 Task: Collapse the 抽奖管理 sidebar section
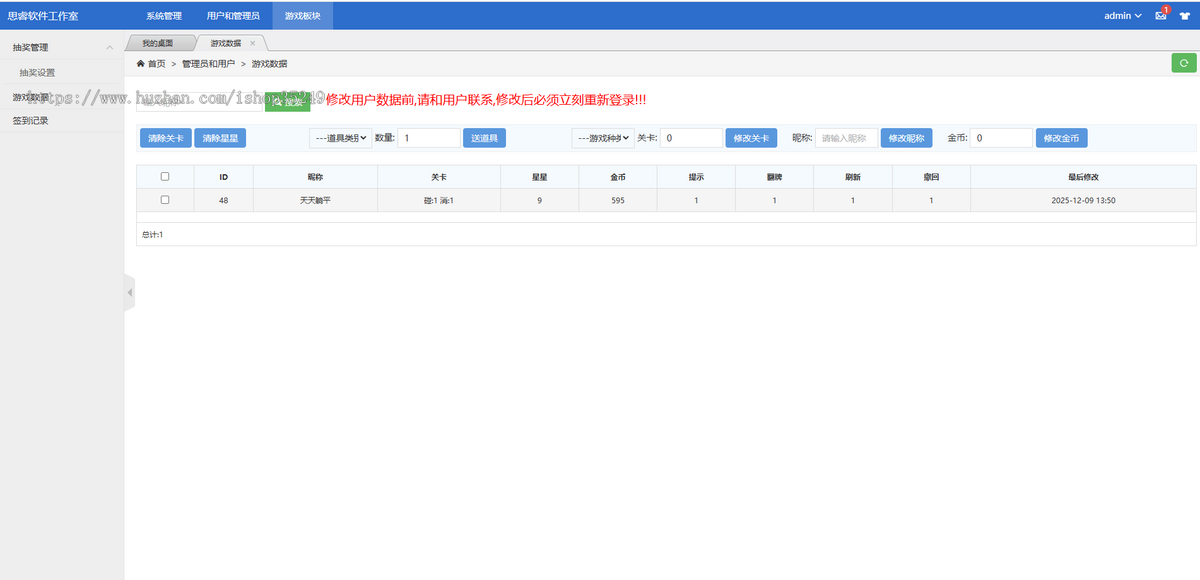tap(109, 46)
